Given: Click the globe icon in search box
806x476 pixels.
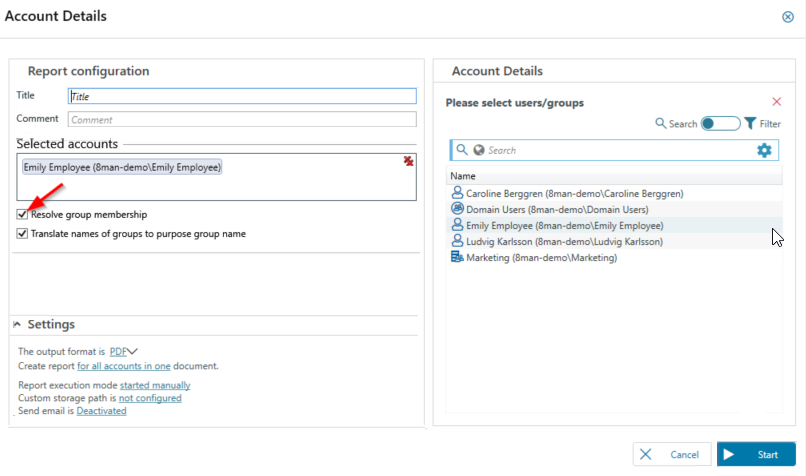Looking at the screenshot, I should tap(479, 150).
